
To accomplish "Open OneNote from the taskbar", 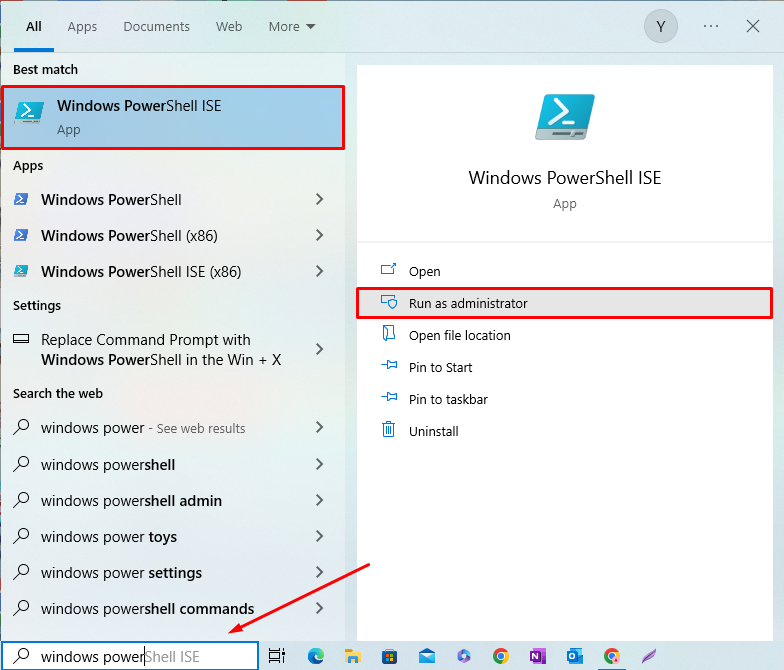I will [538, 656].
